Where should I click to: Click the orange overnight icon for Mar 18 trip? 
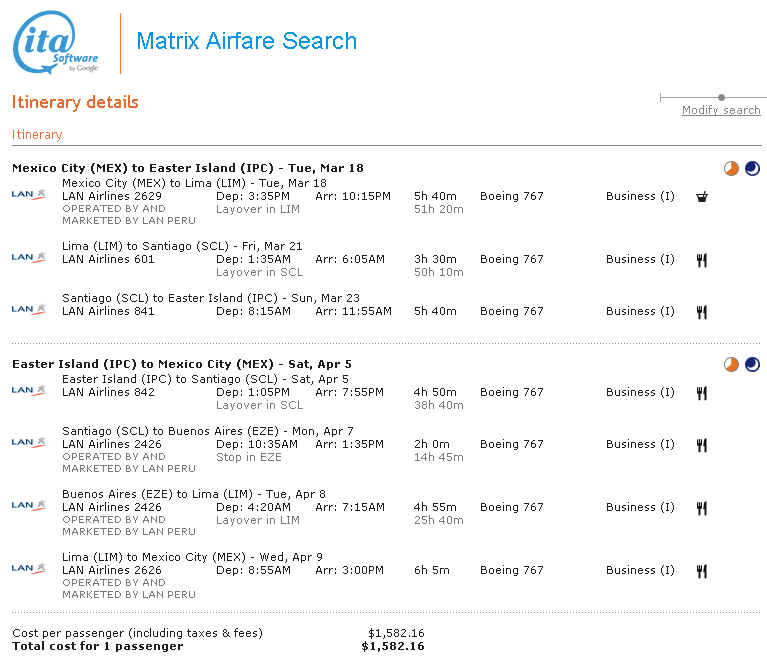(731, 168)
